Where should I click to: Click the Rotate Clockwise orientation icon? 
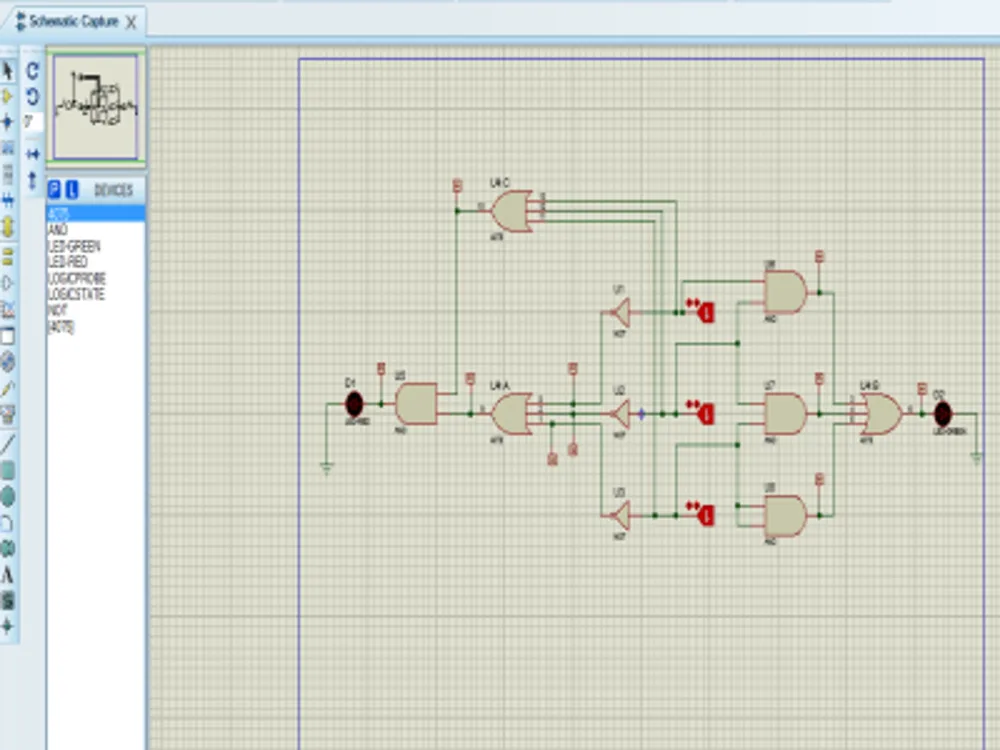pos(32,70)
